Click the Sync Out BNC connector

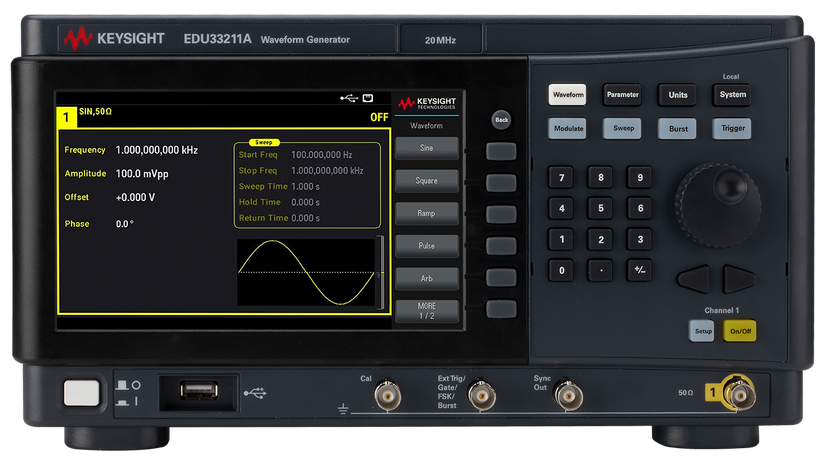point(568,396)
